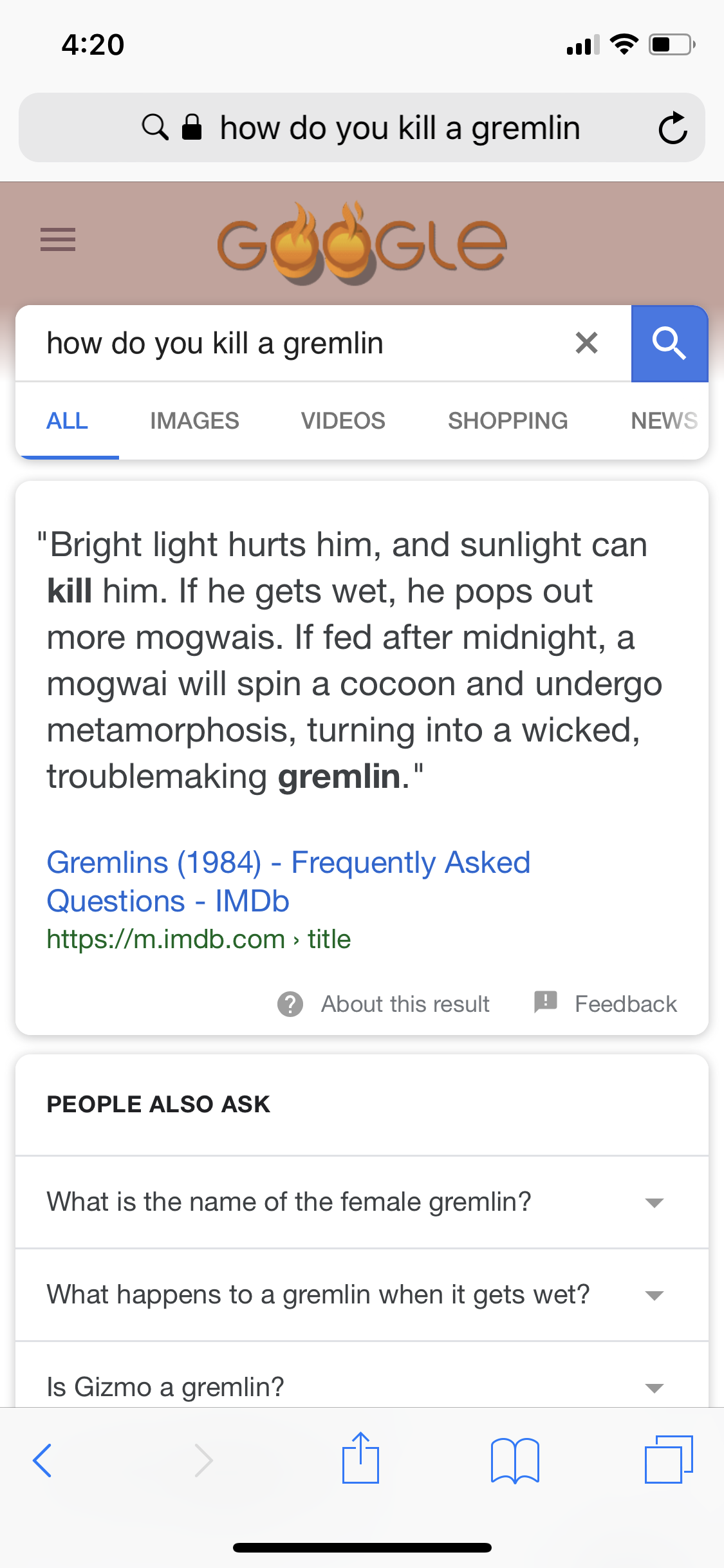The width and height of the screenshot is (724, 1568).
Task: Show open tabs in Safari
Action: tap(669, 1459)
